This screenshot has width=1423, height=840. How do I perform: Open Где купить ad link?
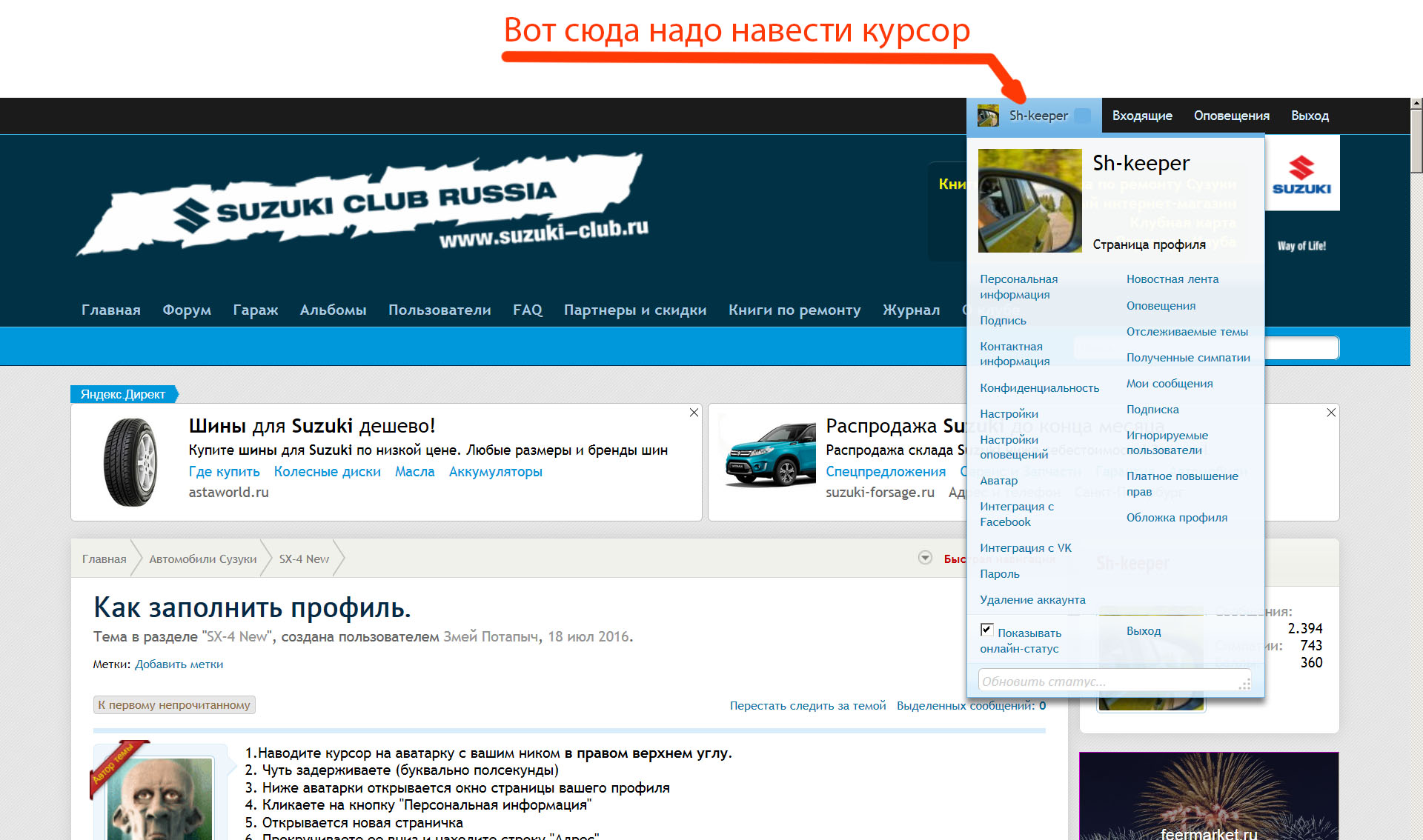point(224,471)
